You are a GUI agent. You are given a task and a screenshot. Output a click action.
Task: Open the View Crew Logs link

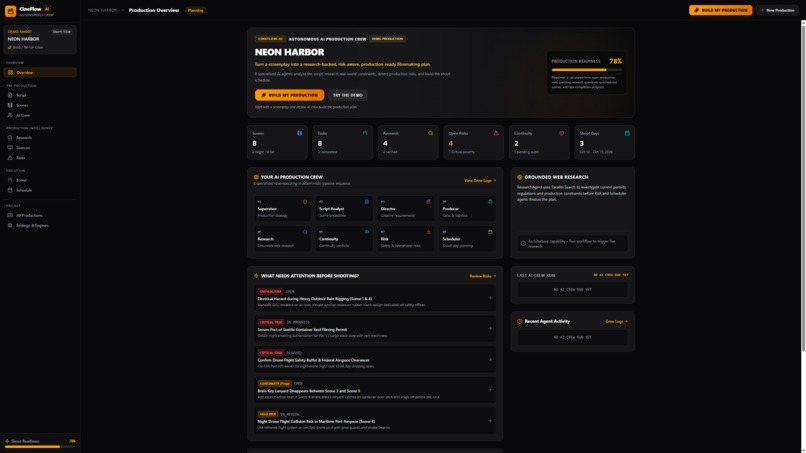[480, 180]
